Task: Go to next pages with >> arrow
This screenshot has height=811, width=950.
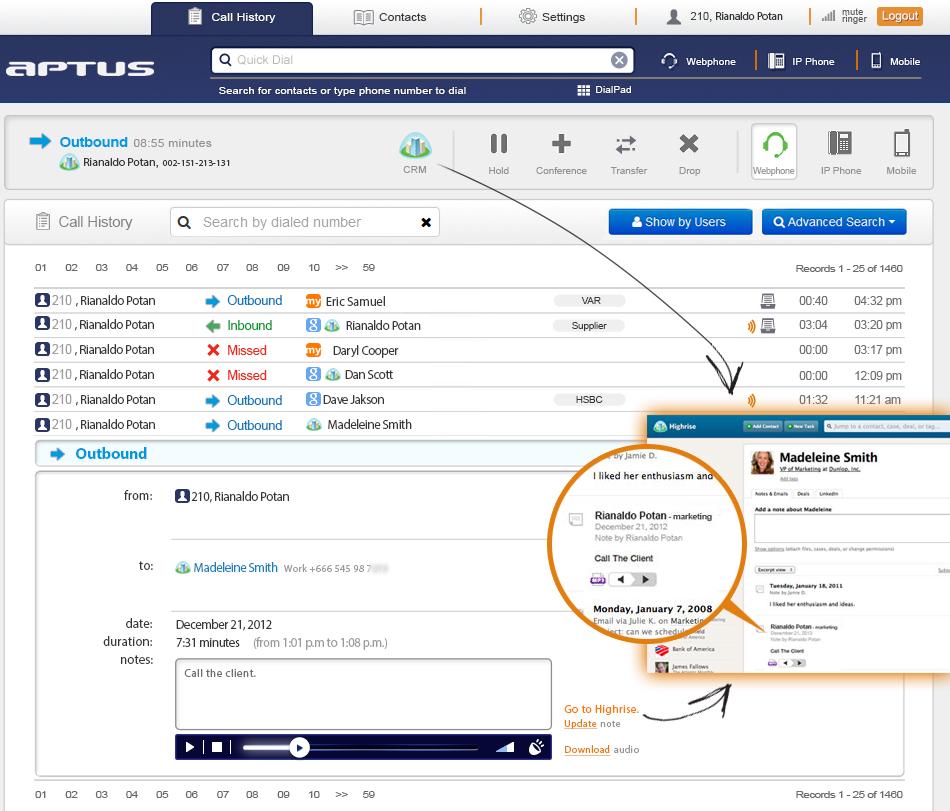Action: pyautogui.click(x=342, y=268)
